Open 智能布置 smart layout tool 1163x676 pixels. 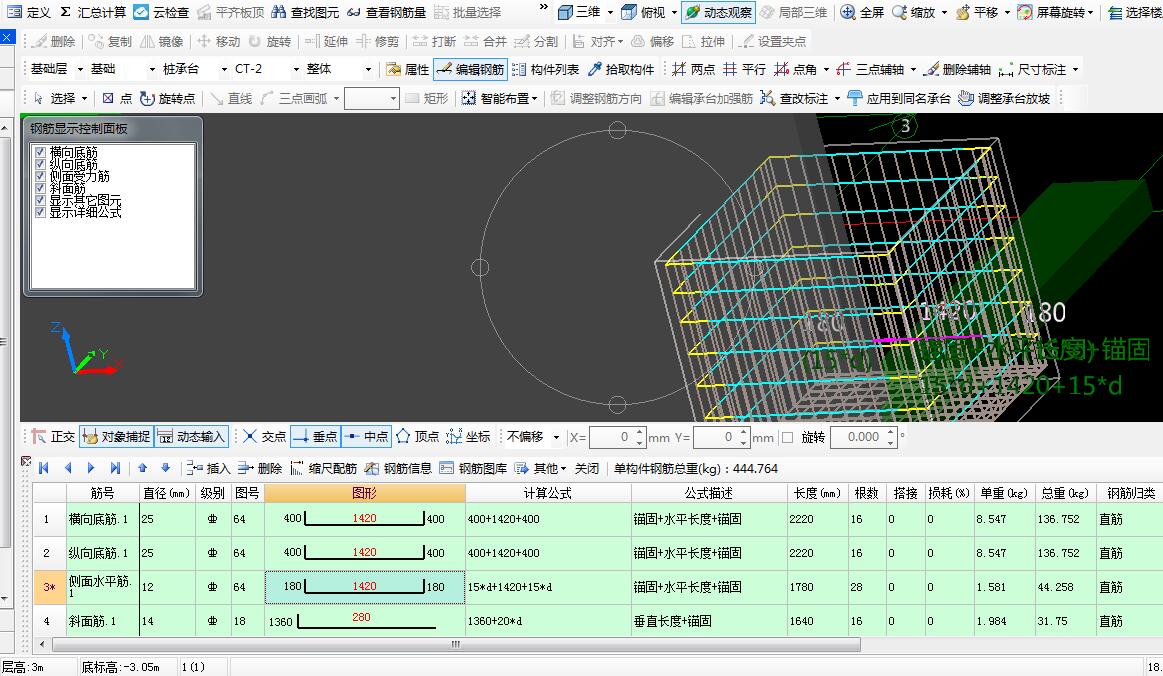[x=498, y=98]
